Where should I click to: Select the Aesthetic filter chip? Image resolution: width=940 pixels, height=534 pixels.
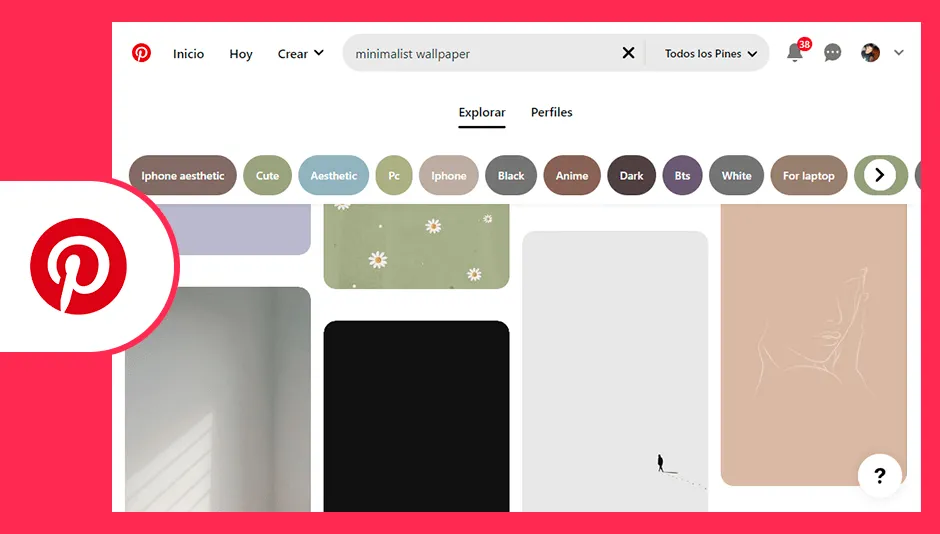(333, 176)
